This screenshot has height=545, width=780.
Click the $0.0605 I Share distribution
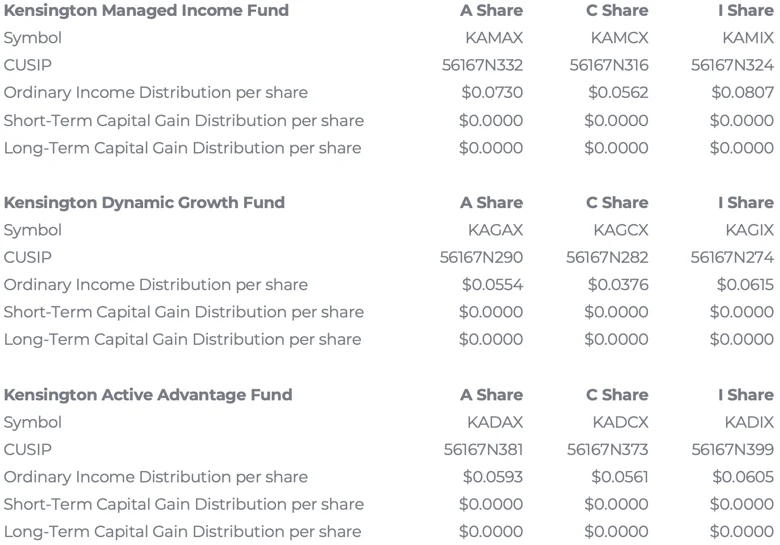743,477
